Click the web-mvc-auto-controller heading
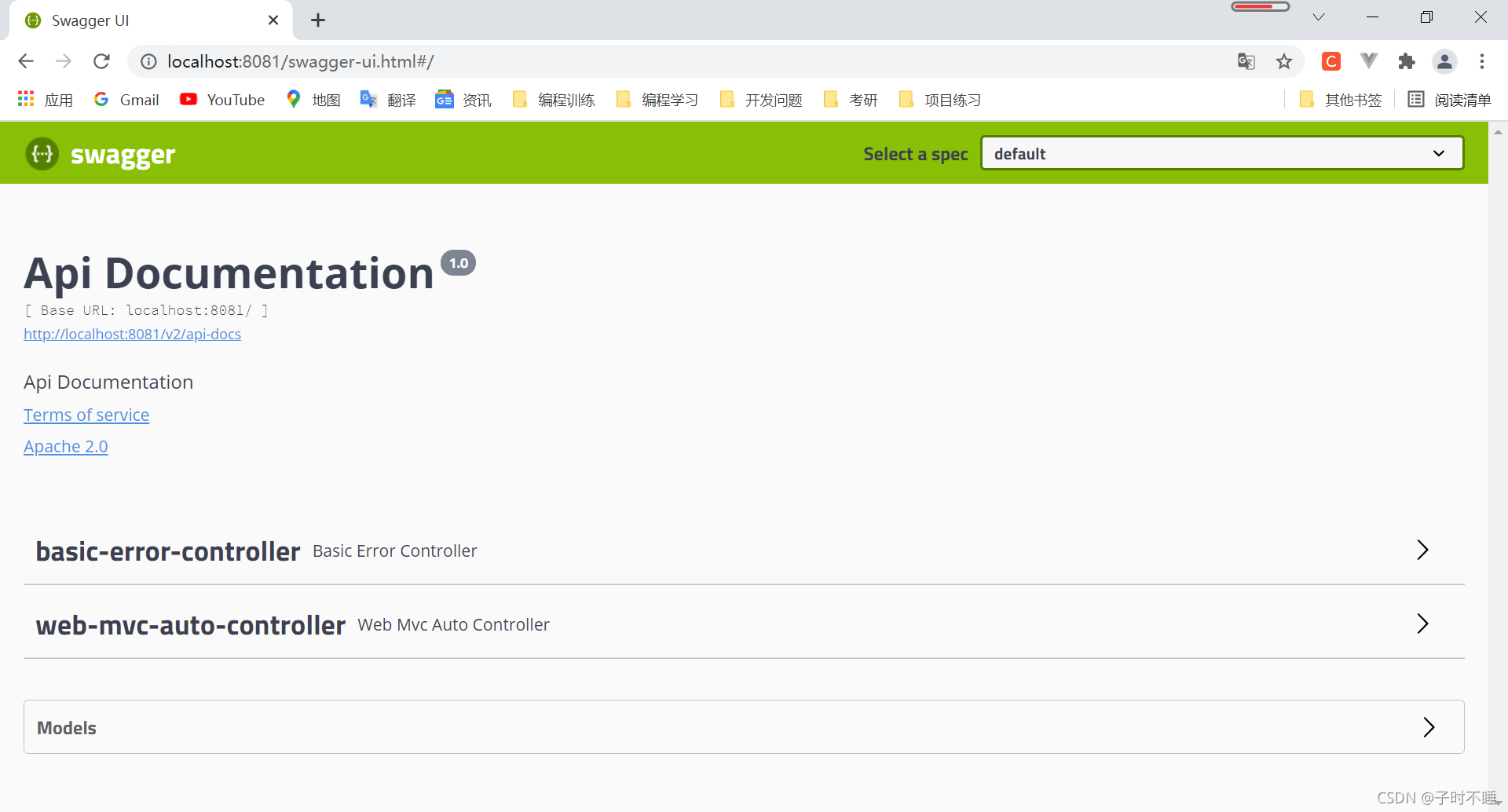Image resolution: width=1508 pixels, height=812 pixels. pos(191,625)
